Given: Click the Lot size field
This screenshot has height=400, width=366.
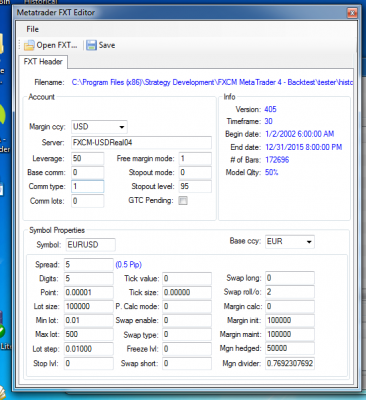Looking at the screenshot, I should [x=88, y=306].
